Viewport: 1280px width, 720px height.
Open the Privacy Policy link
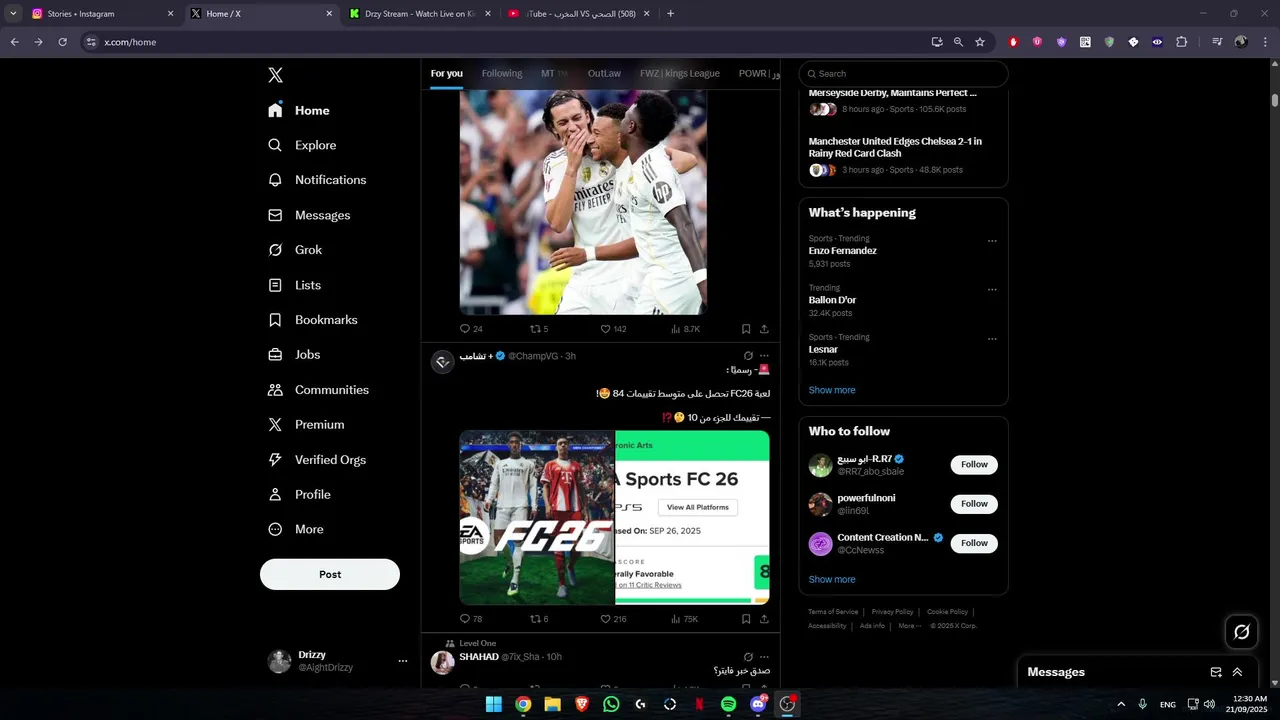click(892, 612)
